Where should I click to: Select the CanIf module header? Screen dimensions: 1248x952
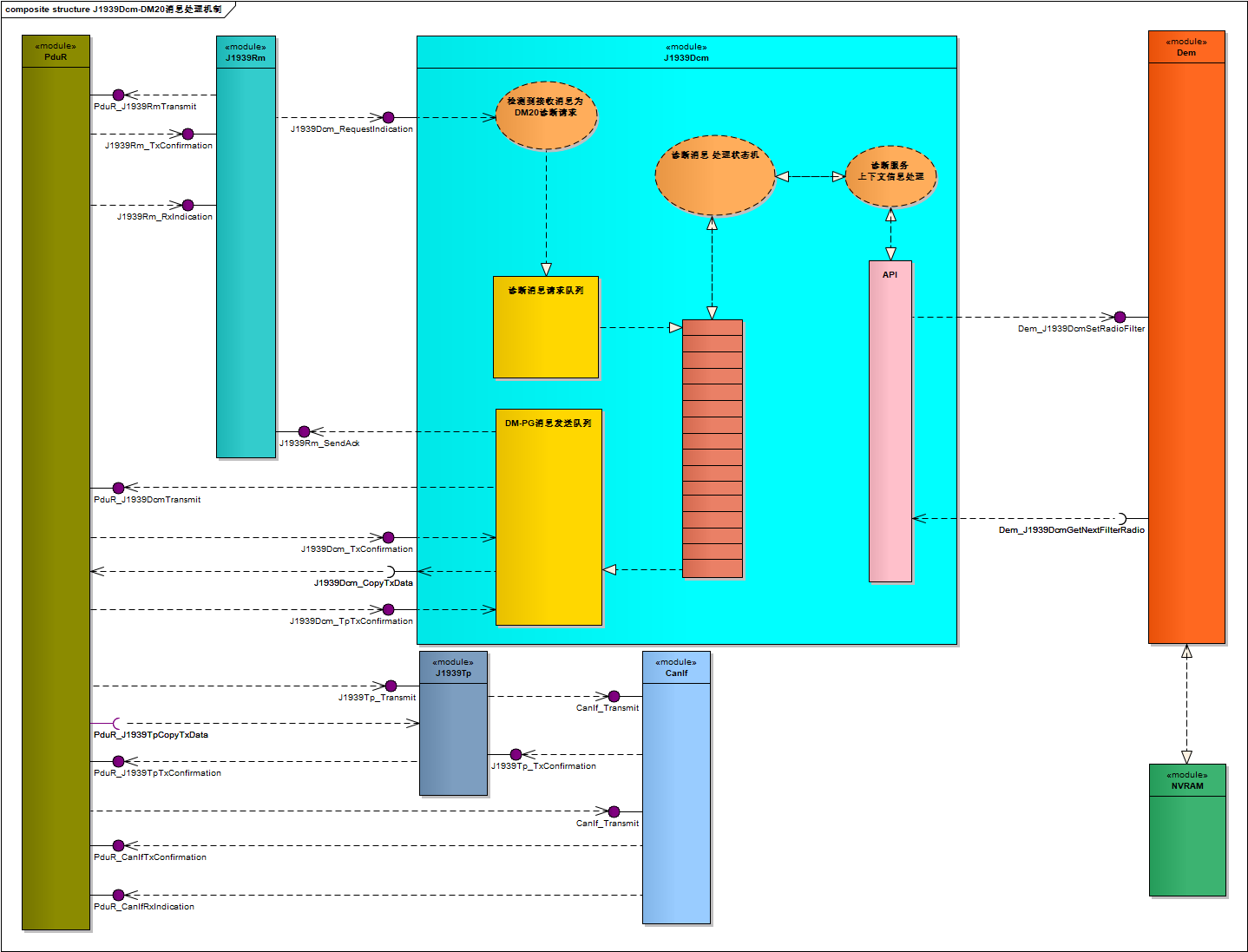click(x=676, y=667)
